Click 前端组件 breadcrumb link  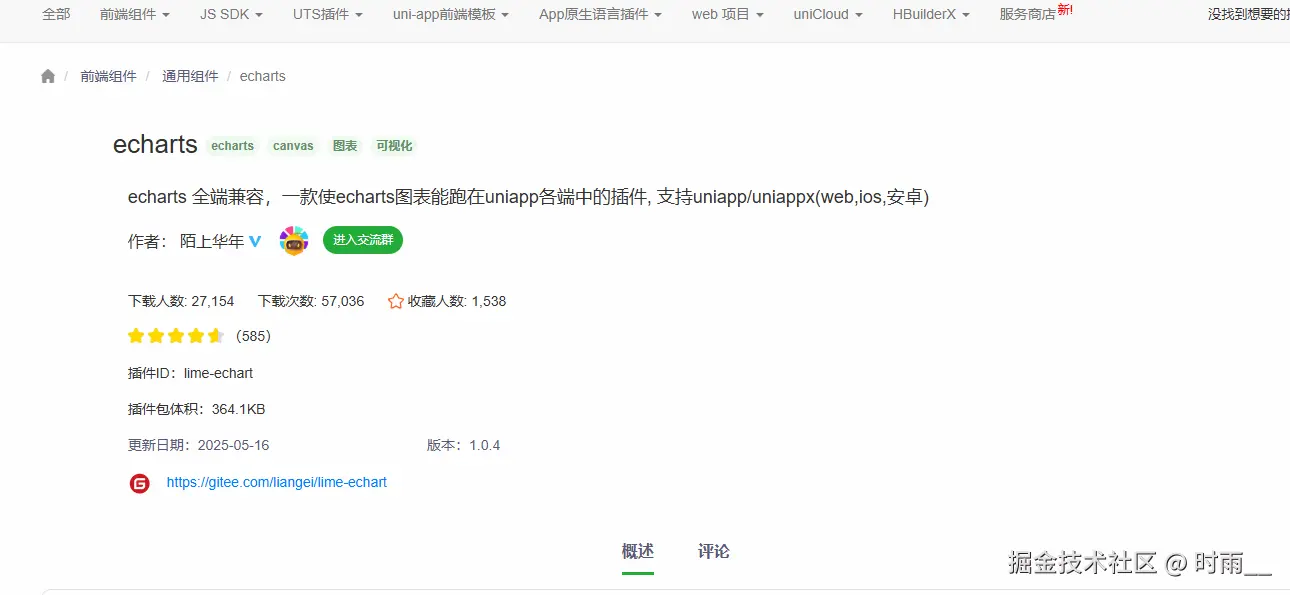tap(108, 76)
